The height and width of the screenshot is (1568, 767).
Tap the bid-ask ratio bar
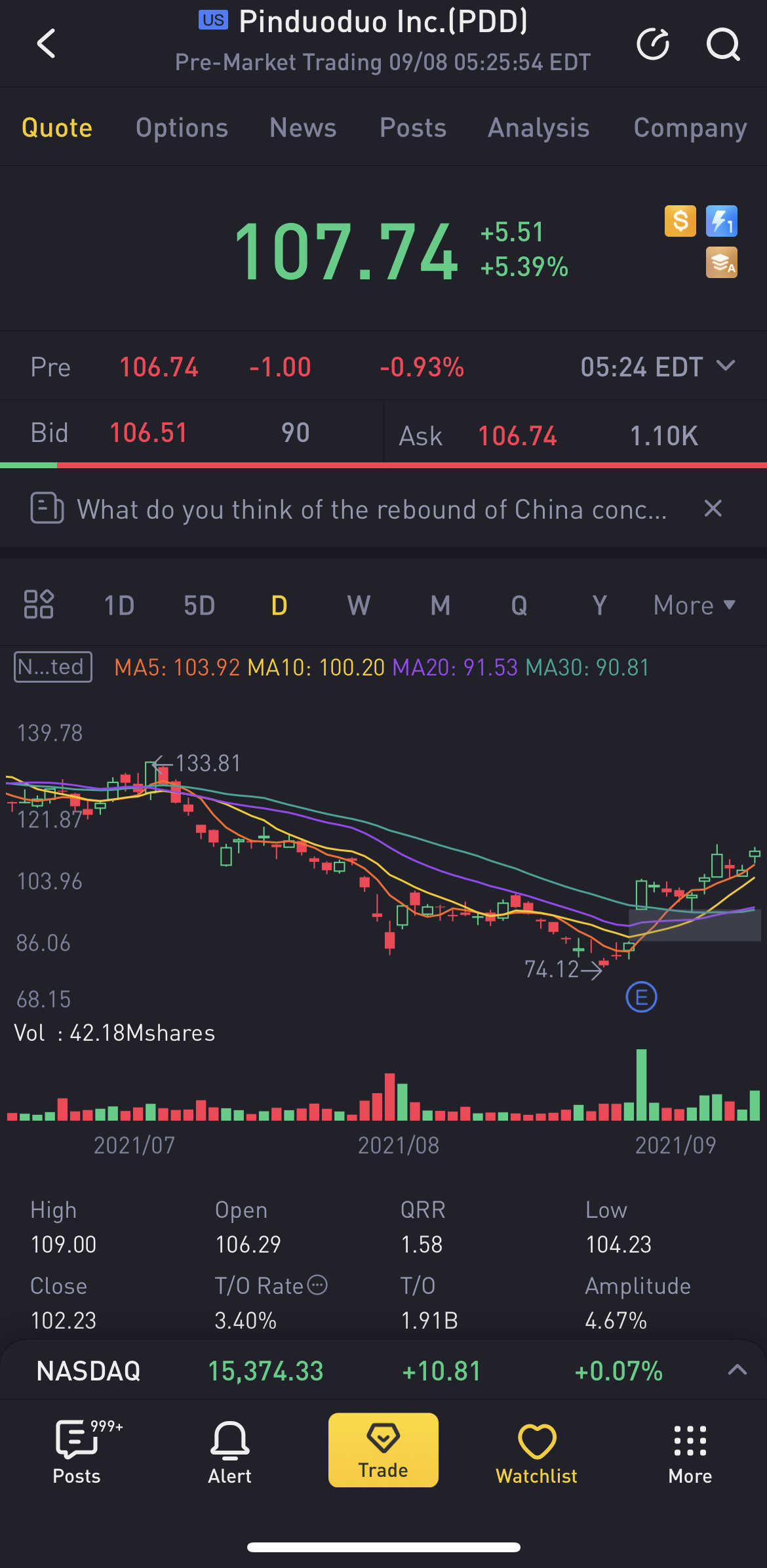pos(383,465)
